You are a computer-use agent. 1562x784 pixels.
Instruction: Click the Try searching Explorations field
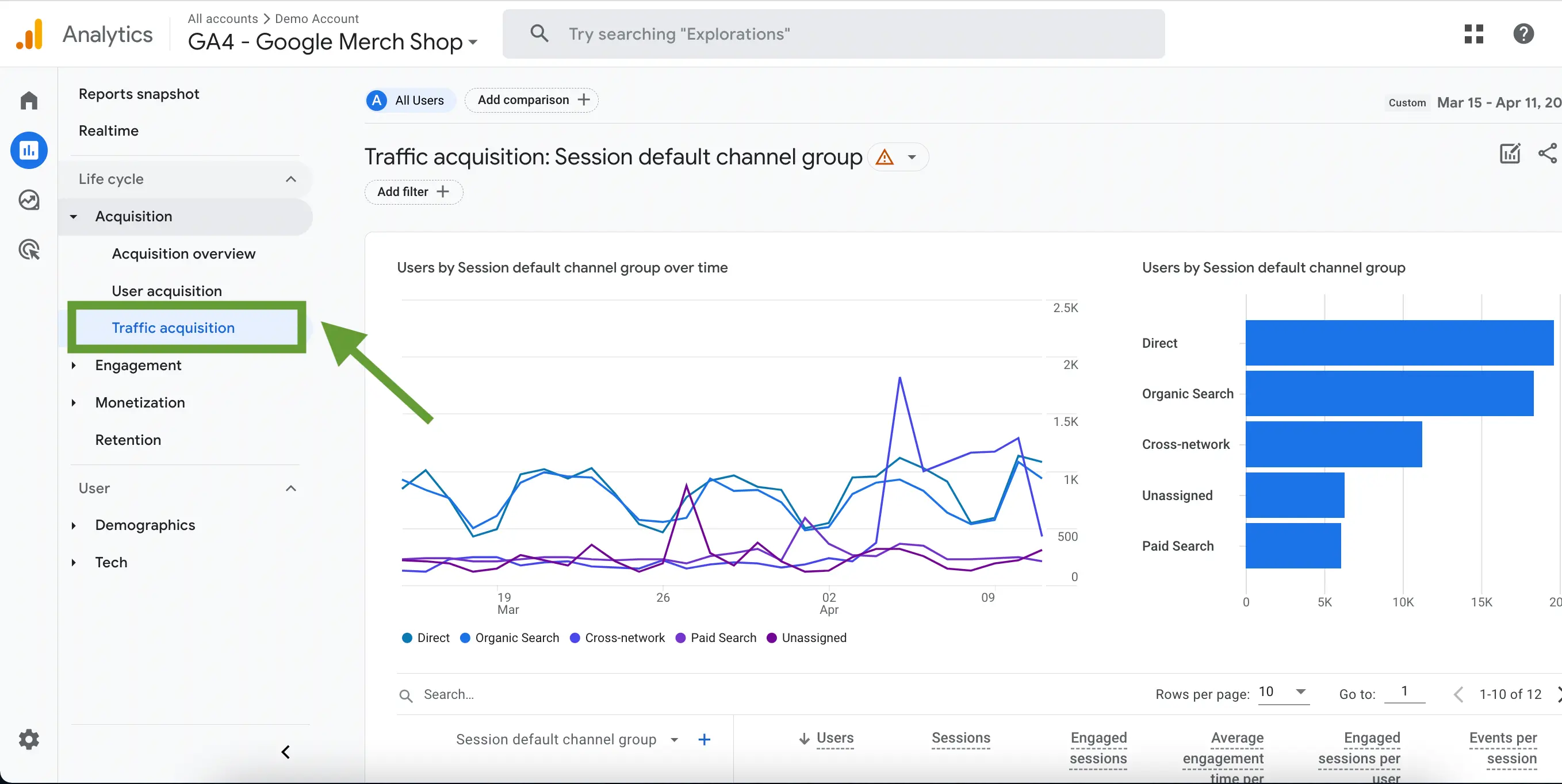pos(830,33)
